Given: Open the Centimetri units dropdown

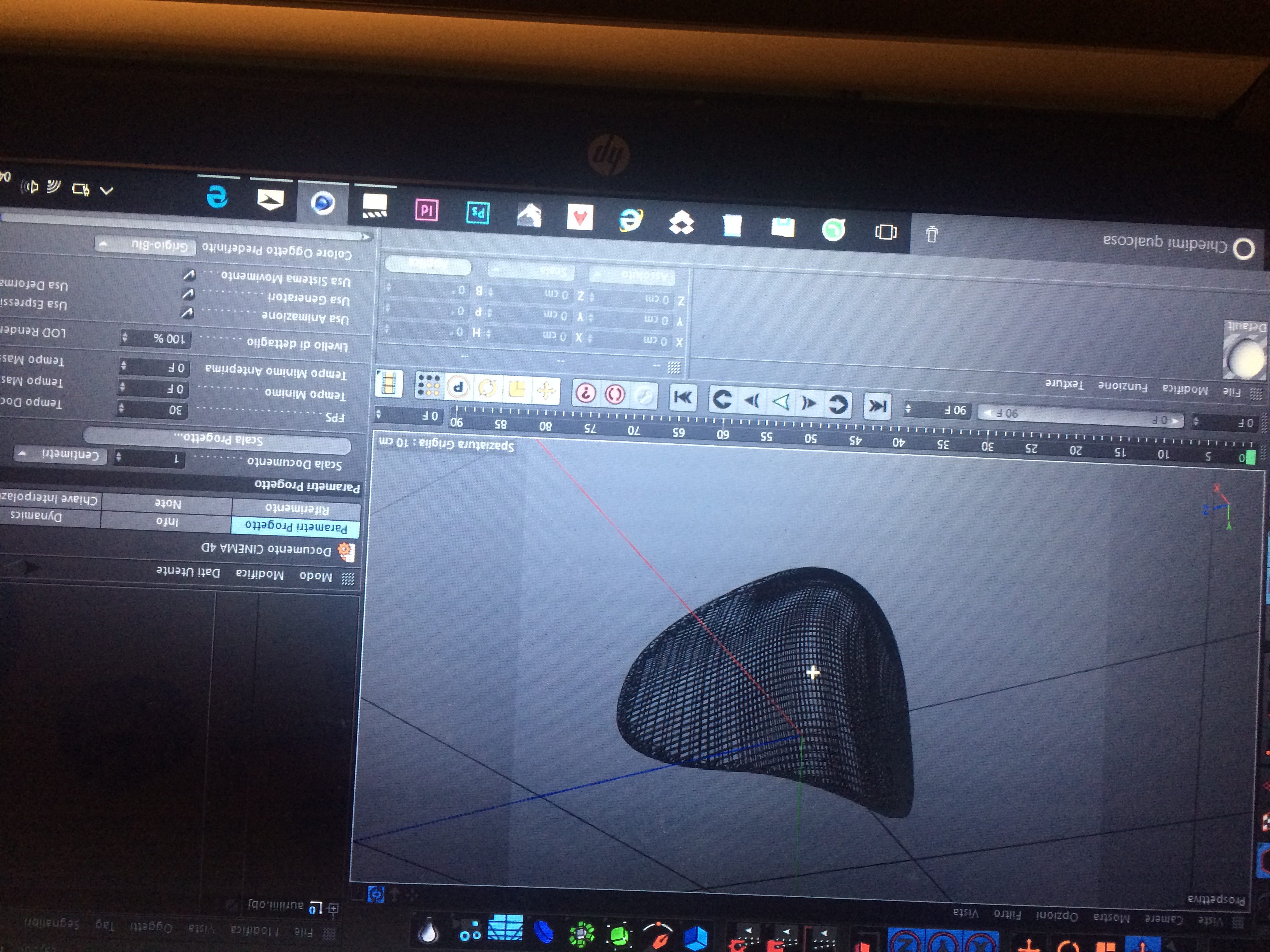Looking at the screenshot, I should pyautogui.click(x=60, y=455).
